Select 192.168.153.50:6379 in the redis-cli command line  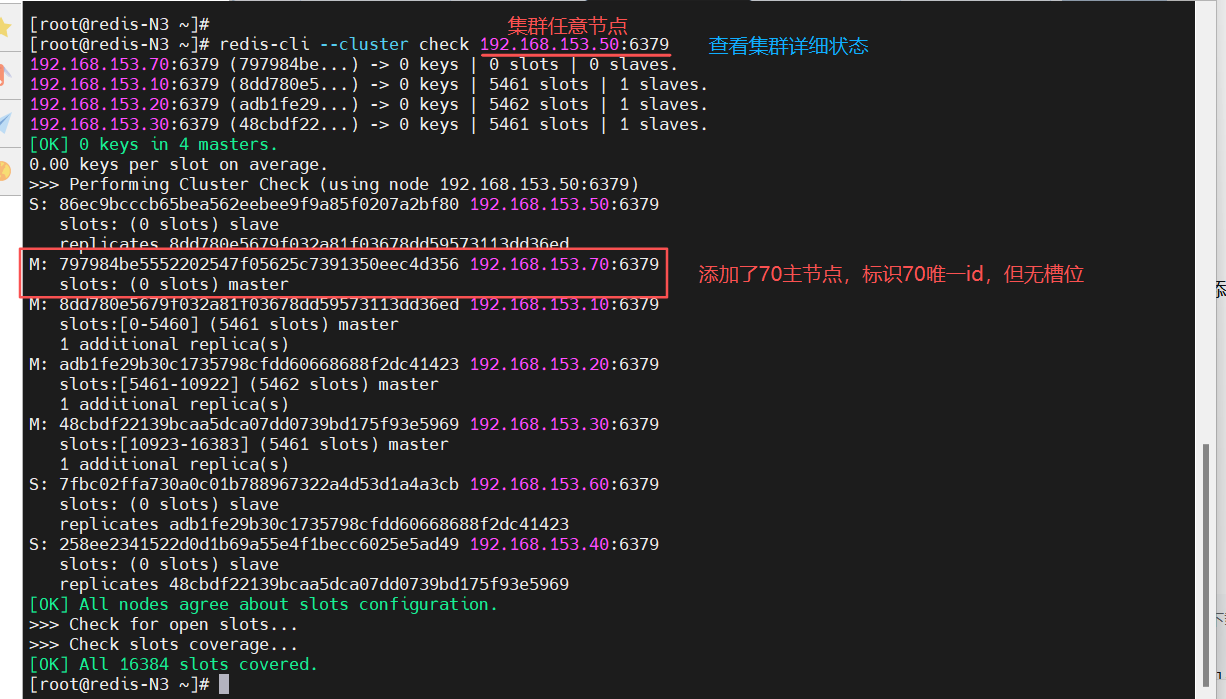574,44
